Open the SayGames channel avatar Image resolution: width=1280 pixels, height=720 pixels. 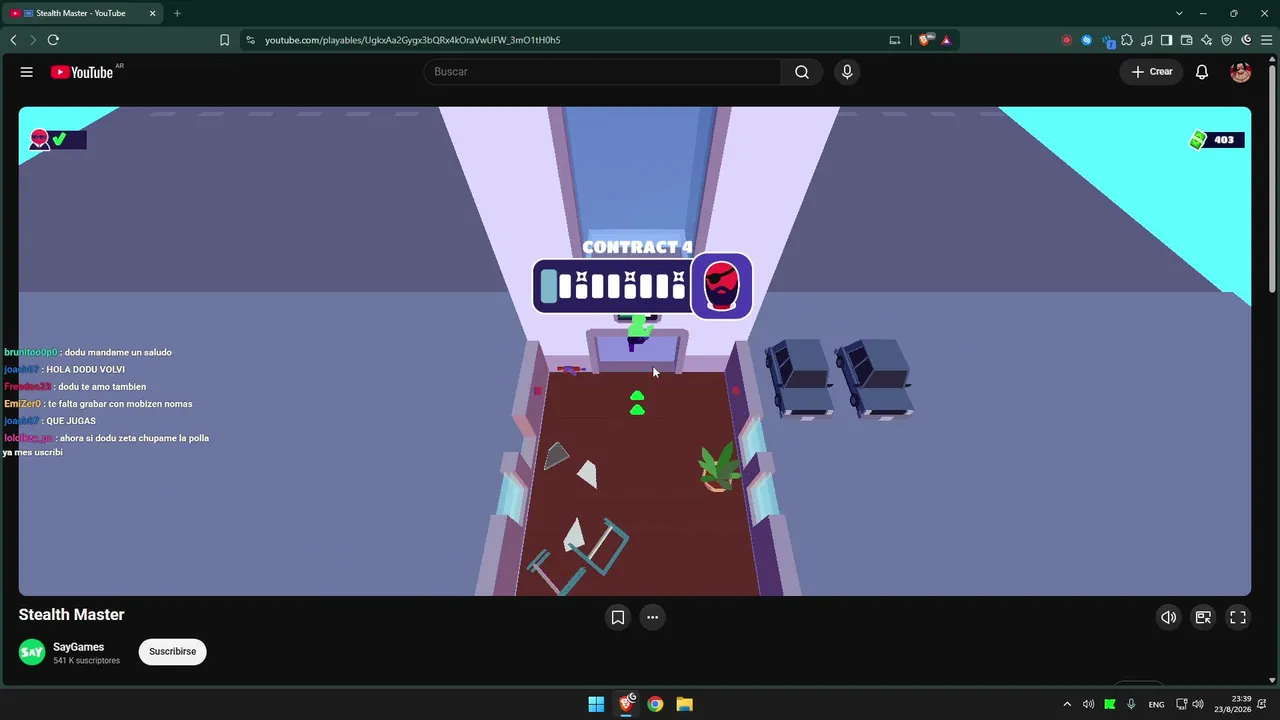[x=32, y=652]
